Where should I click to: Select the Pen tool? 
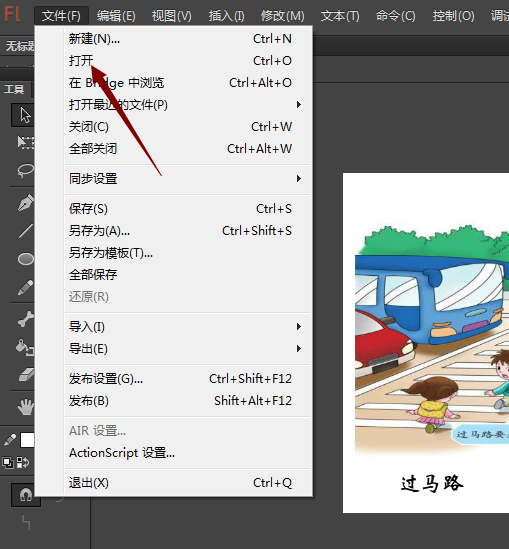[x=26, y=202]
